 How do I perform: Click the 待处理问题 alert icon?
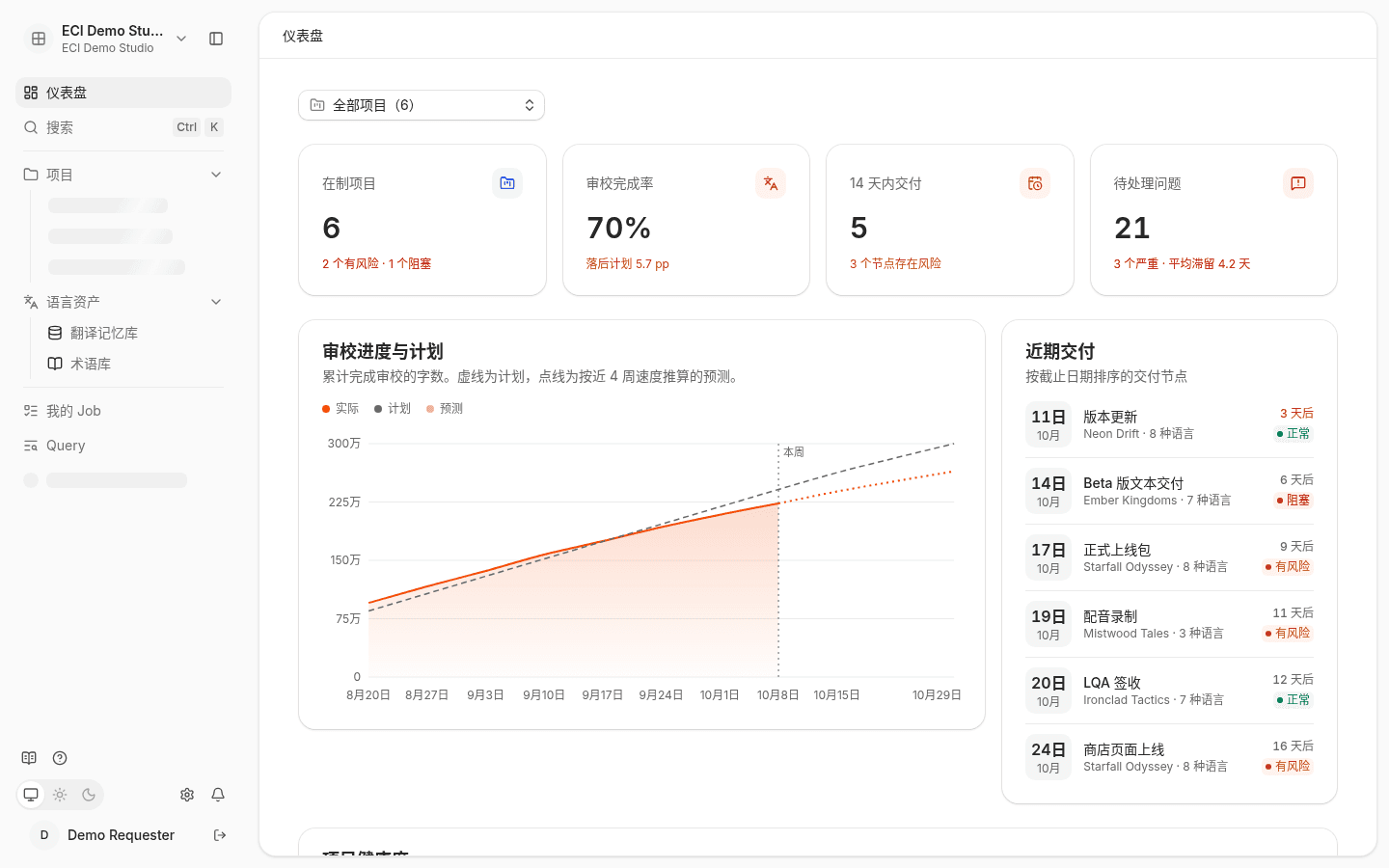pos(1298,183)
